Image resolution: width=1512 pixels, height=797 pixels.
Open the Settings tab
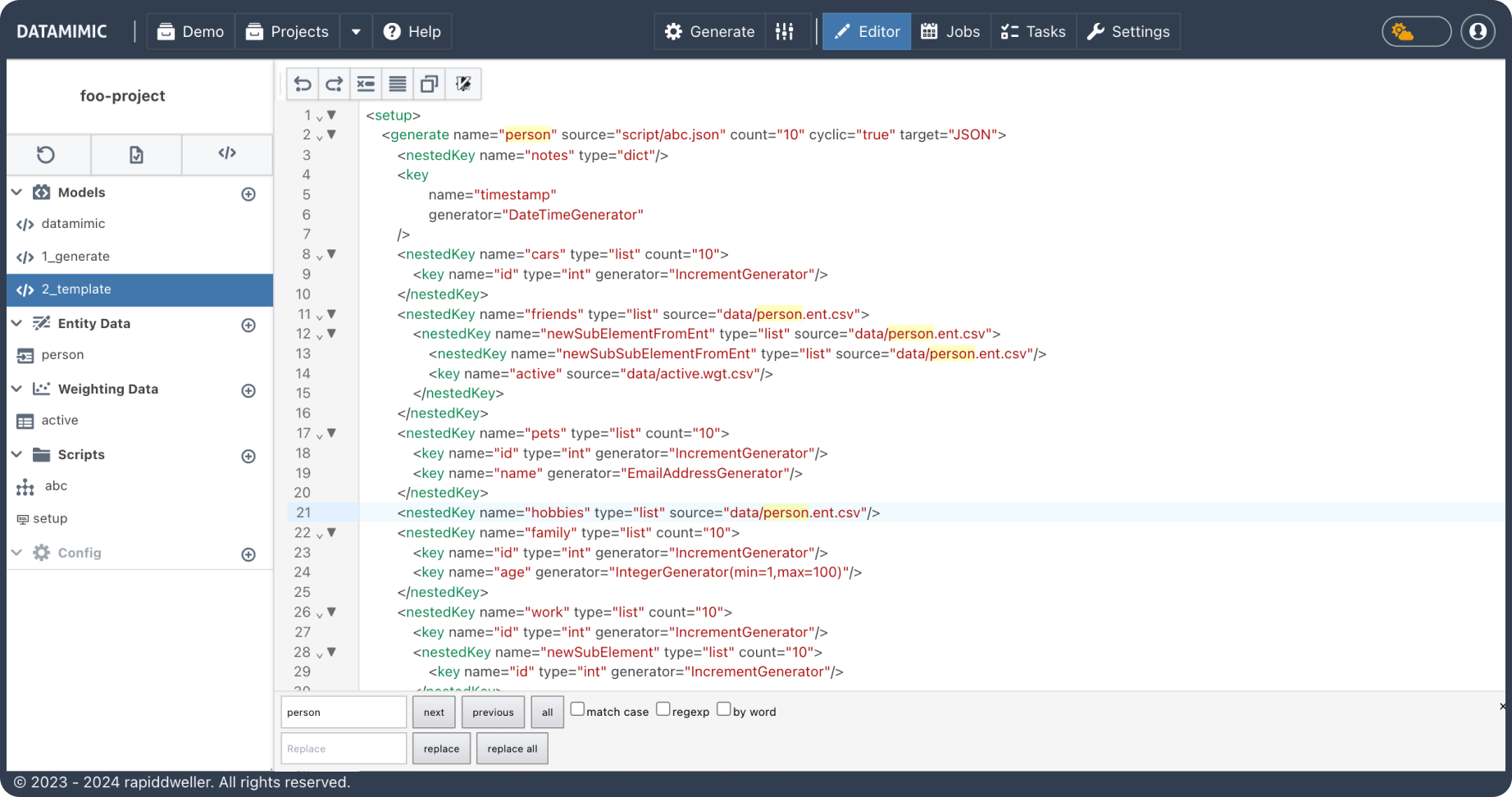pos(1128,32)
